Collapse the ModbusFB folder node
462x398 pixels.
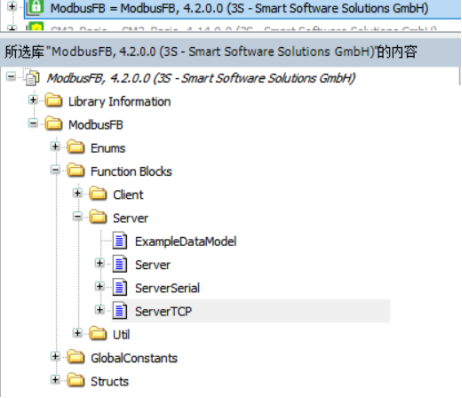[x=33, y=123]
